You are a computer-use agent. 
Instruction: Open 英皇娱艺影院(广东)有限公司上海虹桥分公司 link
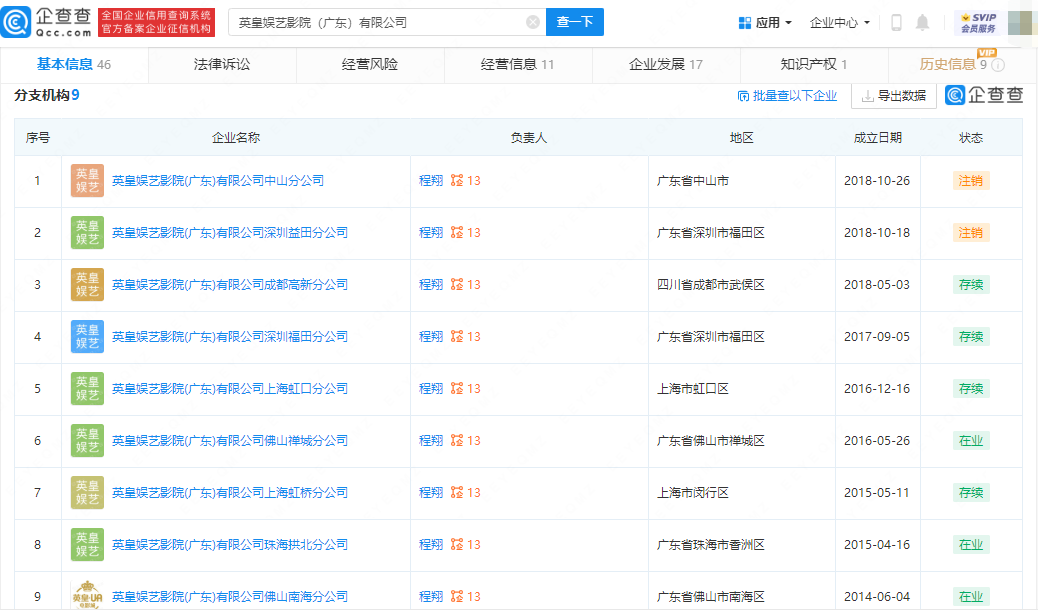[x=230, y=493]
